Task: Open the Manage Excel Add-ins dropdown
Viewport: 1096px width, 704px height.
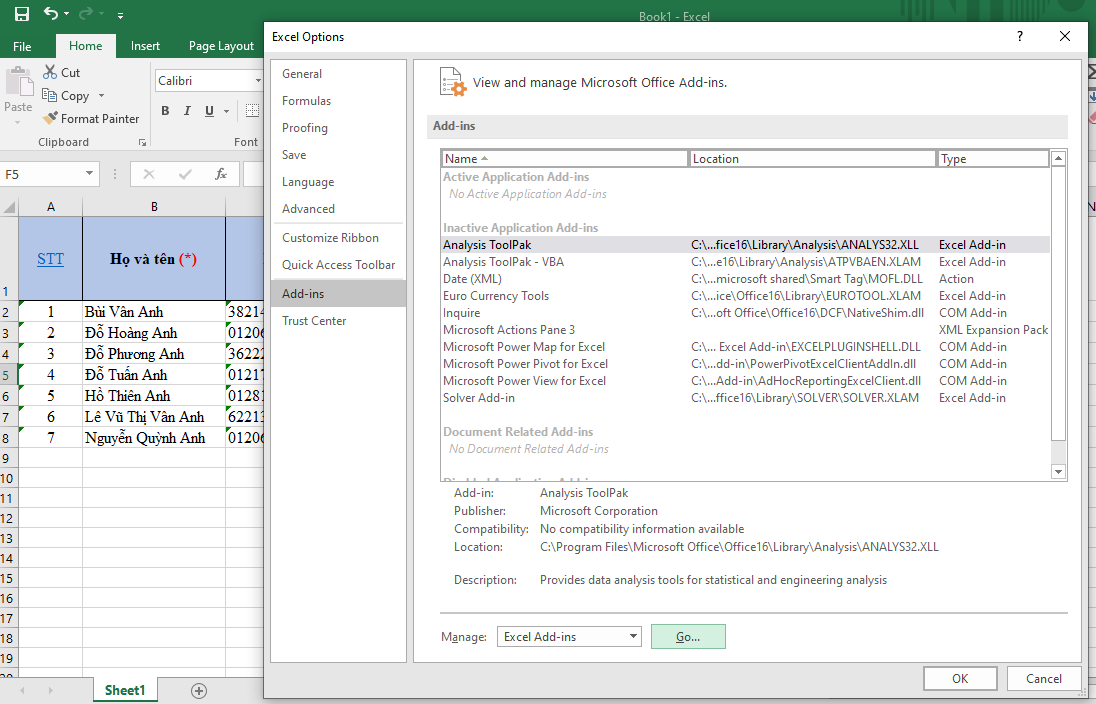Action: click(x=569, y=637)
